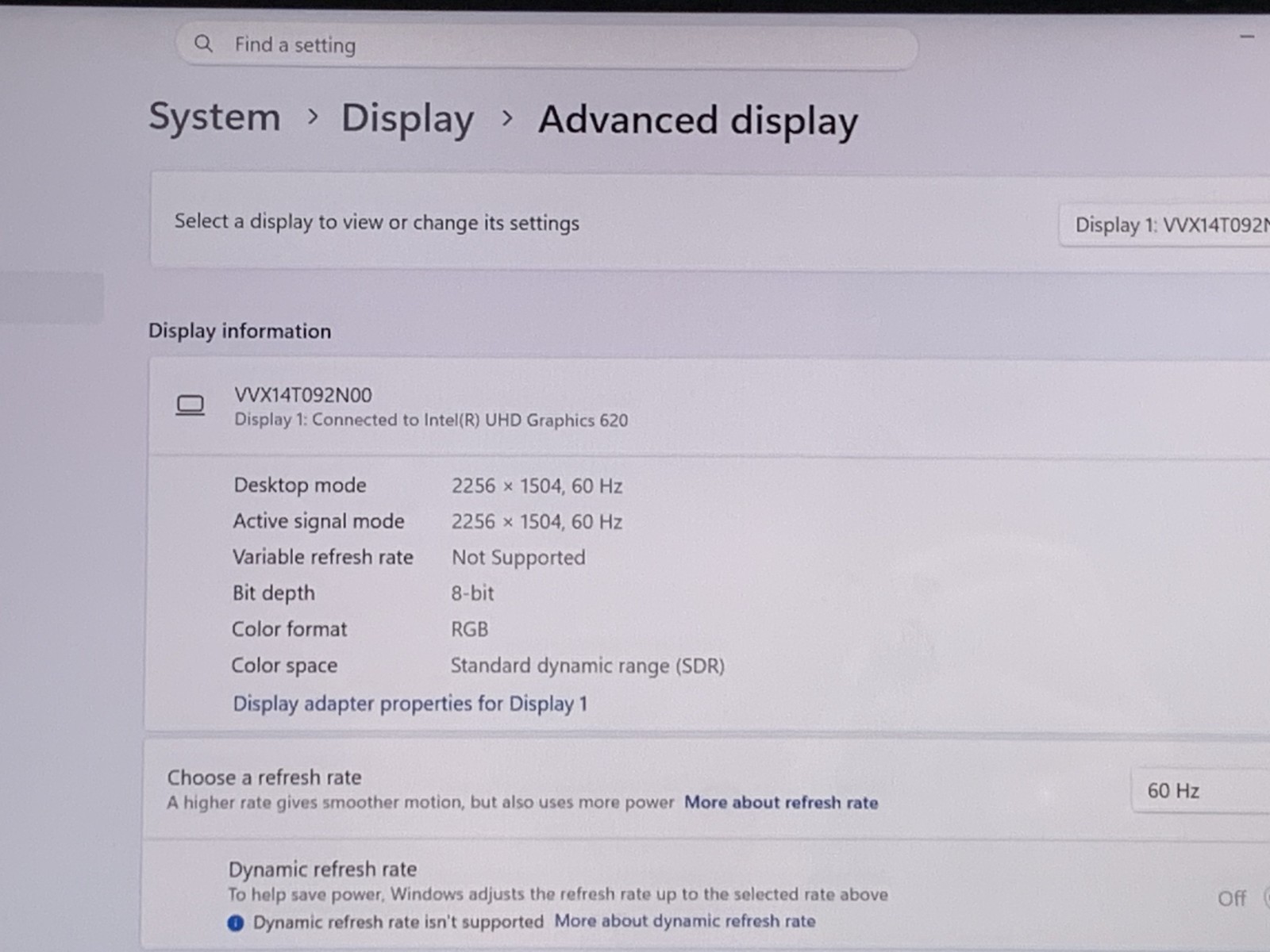Screen dimensions: 1270x952
Task: Click the Variable refresh rate label
Action: click(x=323, y=557)
